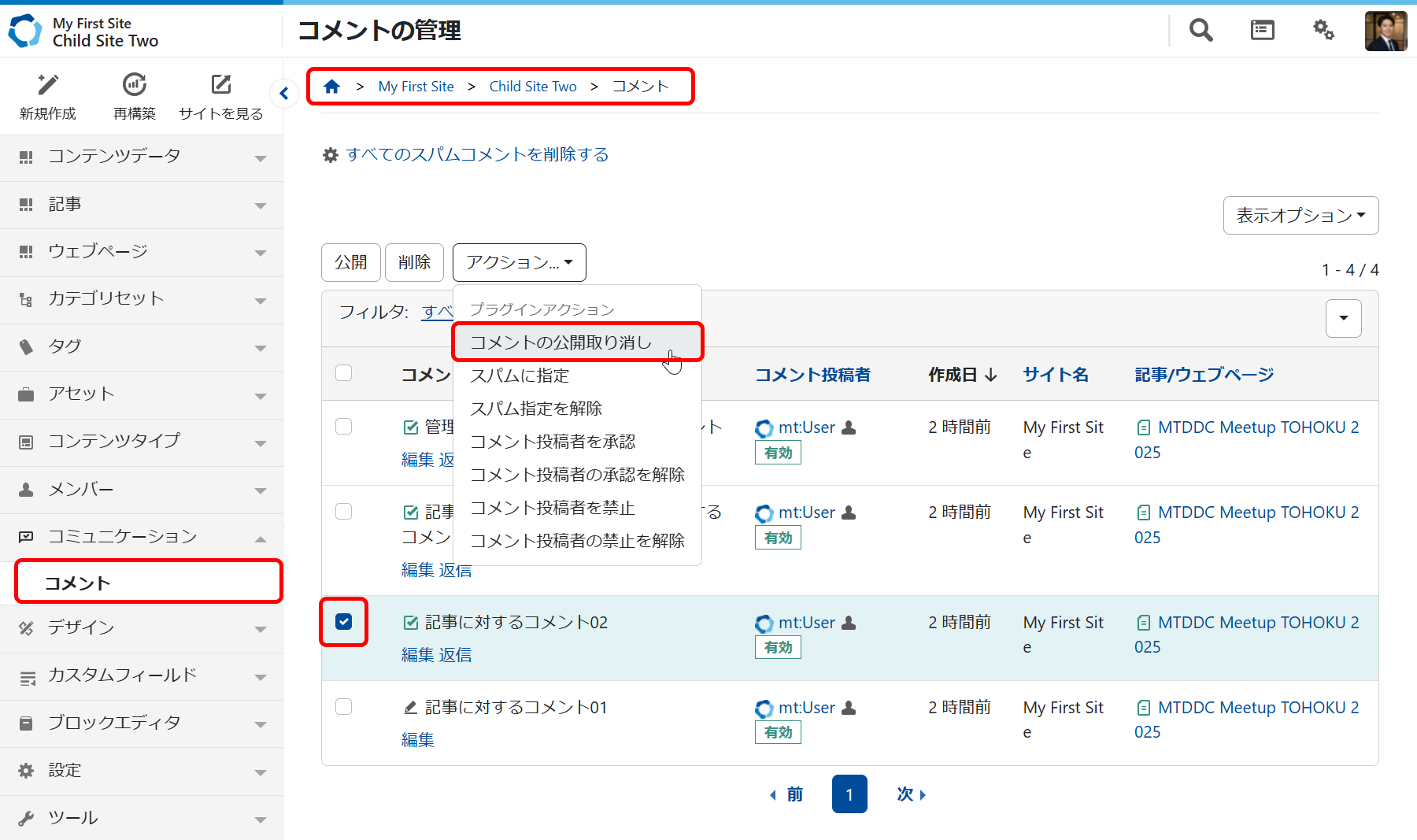
Task: Go to page 1 in pagination
Action: [849, 794]
